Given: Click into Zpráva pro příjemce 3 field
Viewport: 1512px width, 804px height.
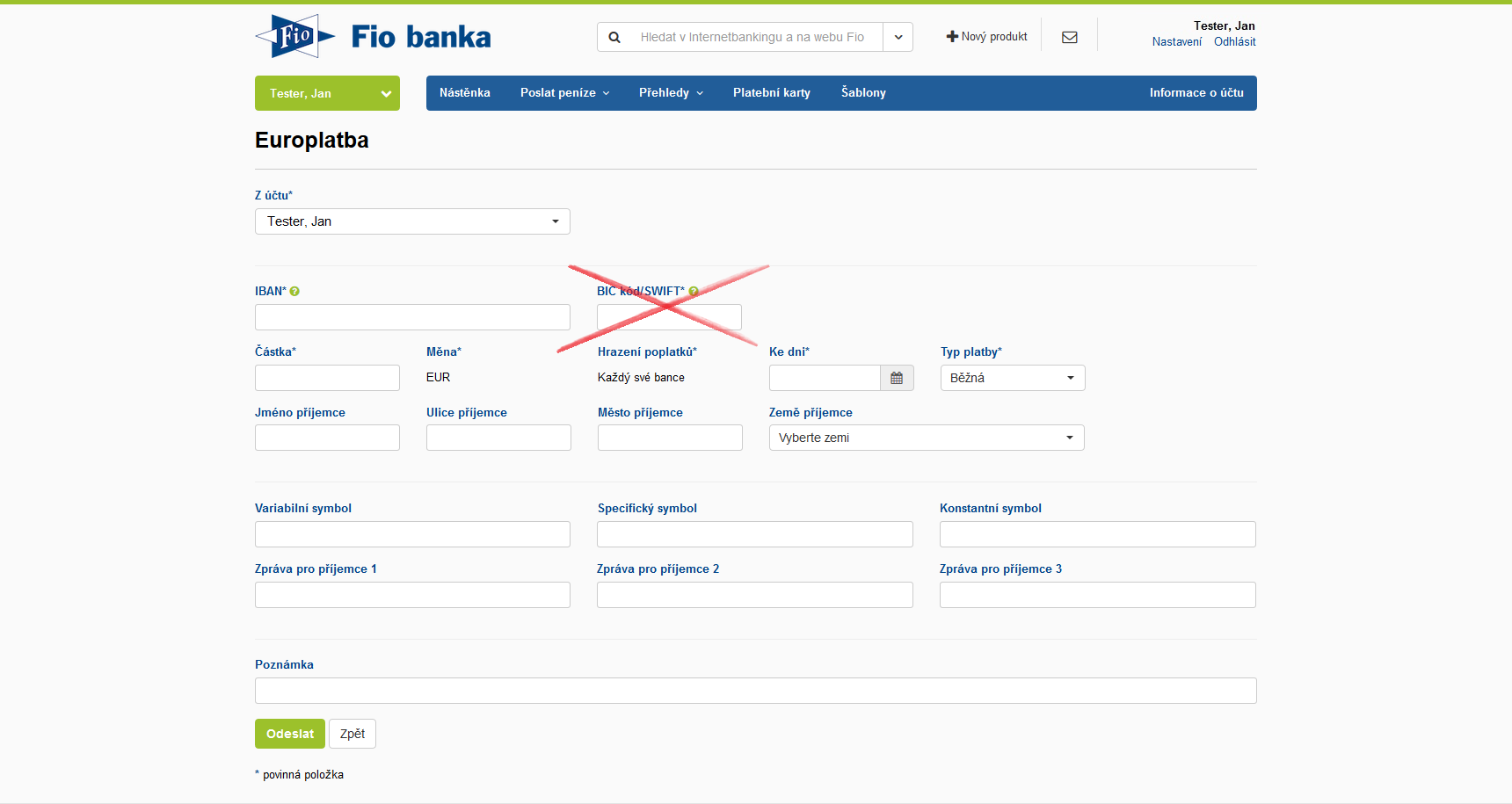Looking at the screenshot, I should [x=1098, y=595].
